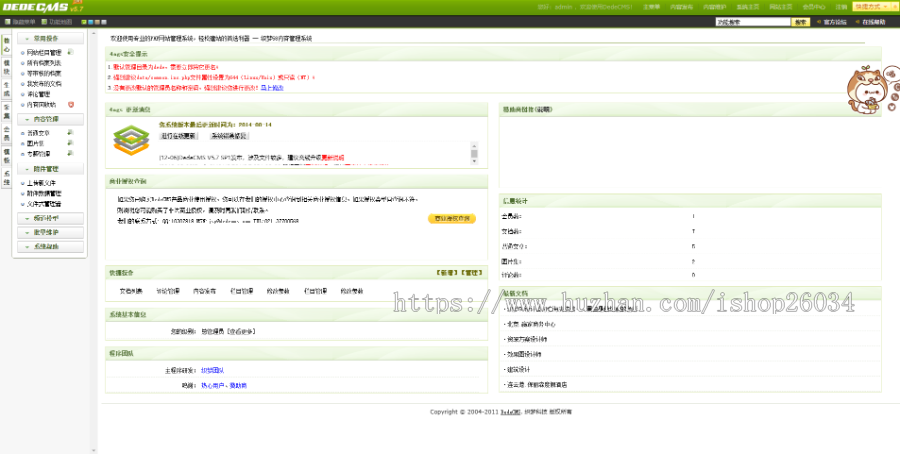Viewport: 900px width, 454px height.
Task: Expand the 批量维护 menu group
Action: click(51, 232)
